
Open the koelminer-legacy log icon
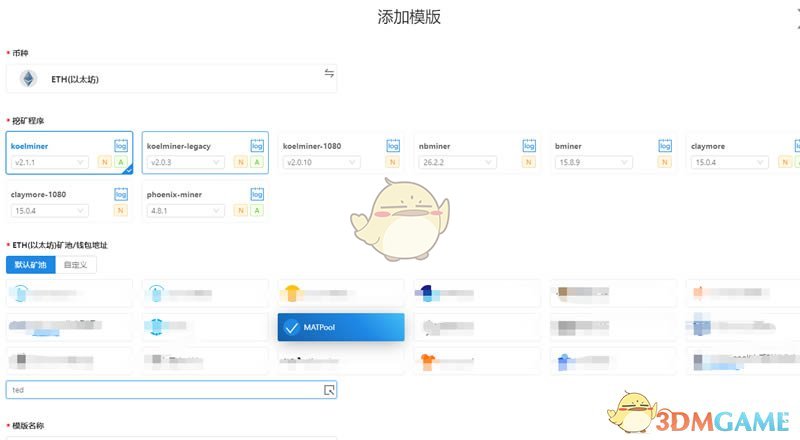point(257,146)
